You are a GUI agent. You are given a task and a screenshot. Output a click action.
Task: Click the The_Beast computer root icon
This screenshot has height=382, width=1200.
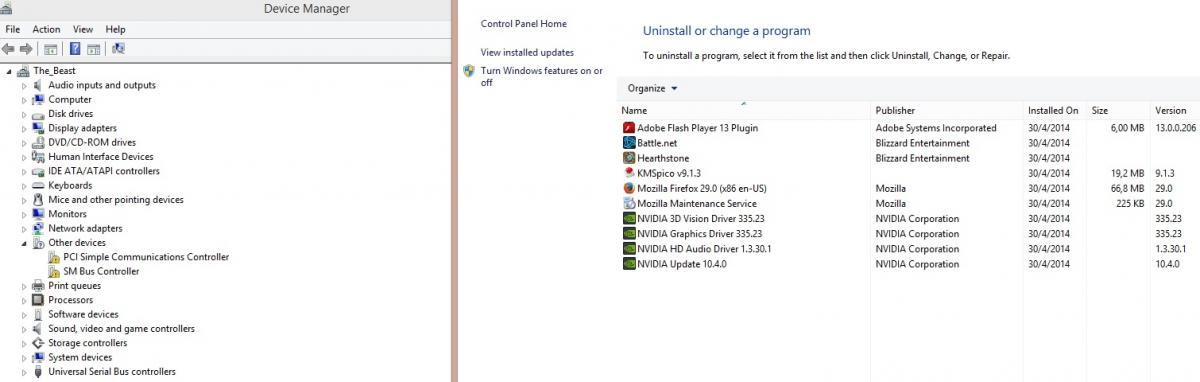click(x=24, y=71)
